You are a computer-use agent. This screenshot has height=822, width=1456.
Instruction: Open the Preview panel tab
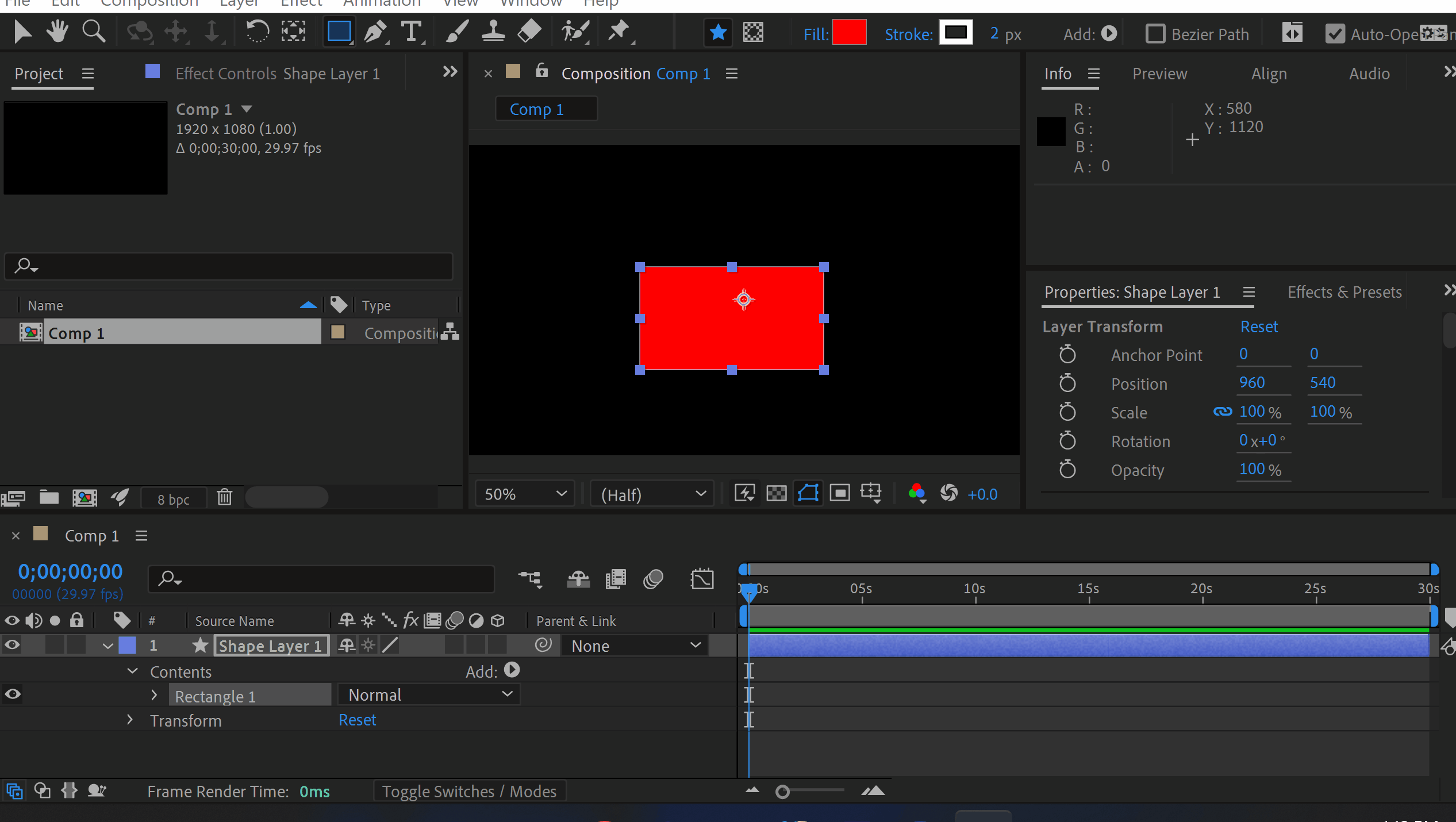click(x=1159, y=74)
